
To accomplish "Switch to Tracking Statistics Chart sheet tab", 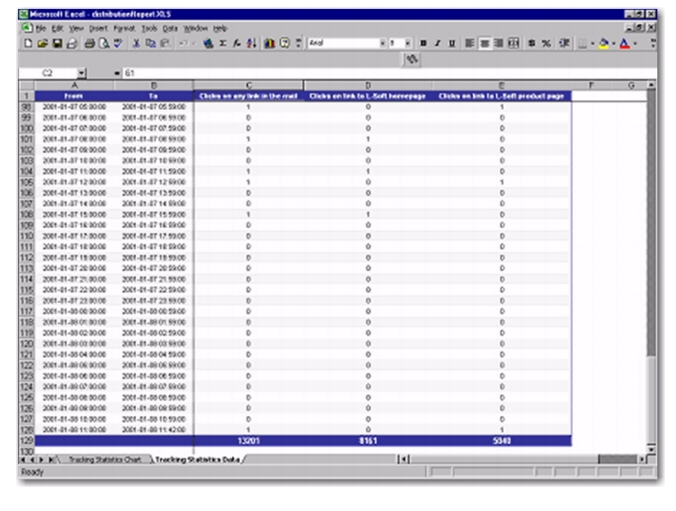I will [105, 460].
